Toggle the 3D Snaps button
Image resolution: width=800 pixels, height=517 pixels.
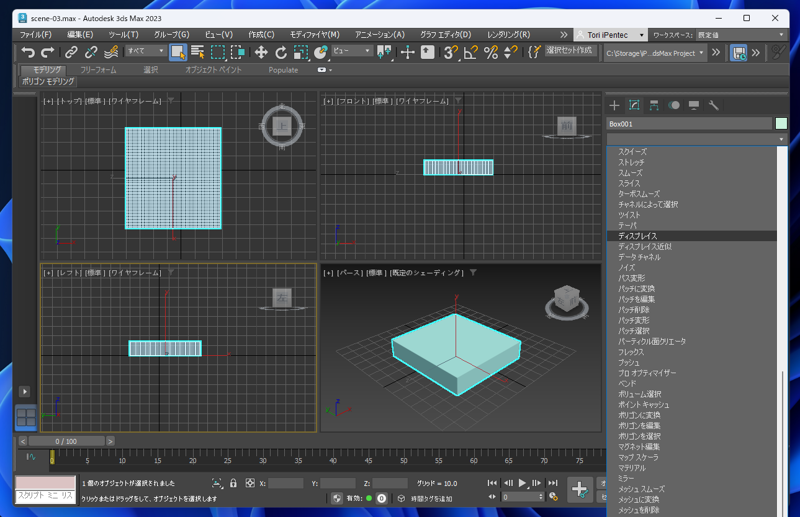pos(451,52)
